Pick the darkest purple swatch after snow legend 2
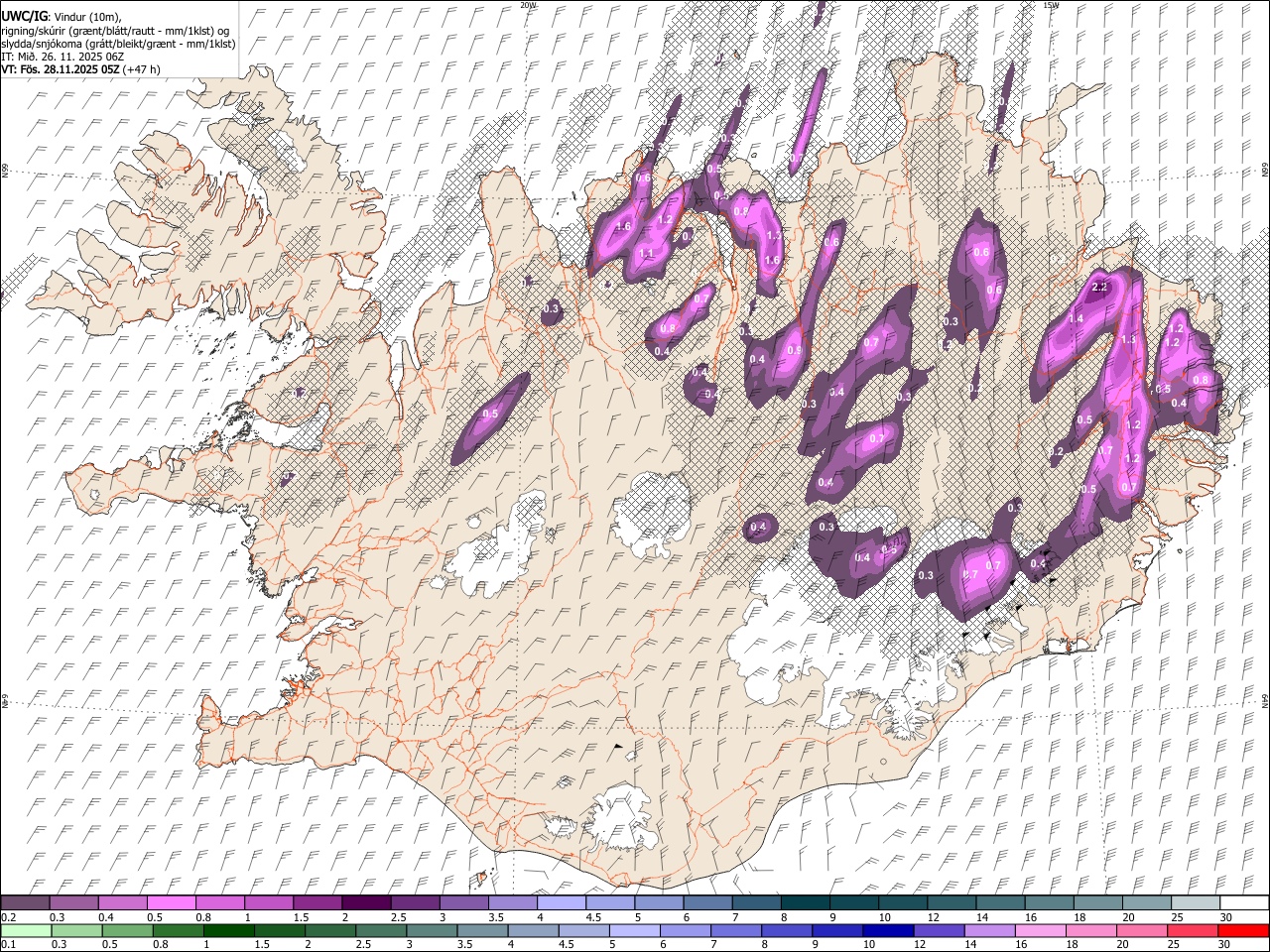The width and height of the screenshot is (1270, 952). 366,902
